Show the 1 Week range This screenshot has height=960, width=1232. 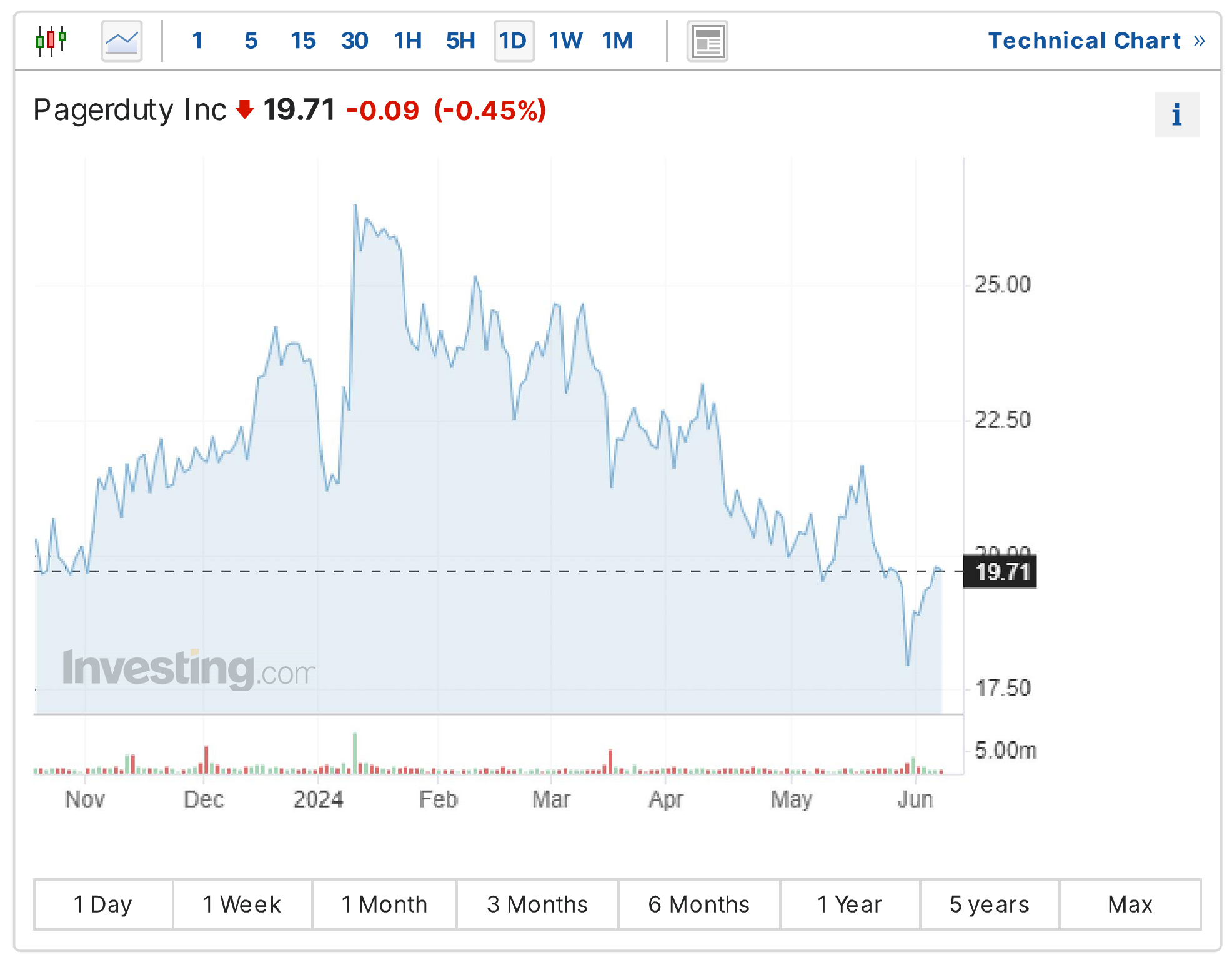pos(242,904)
